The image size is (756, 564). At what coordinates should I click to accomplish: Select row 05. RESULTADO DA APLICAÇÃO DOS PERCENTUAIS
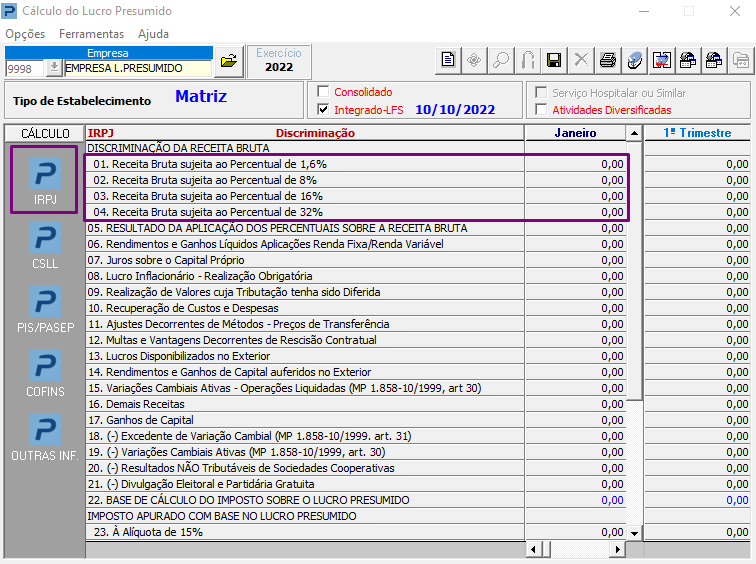pos(305,228)
